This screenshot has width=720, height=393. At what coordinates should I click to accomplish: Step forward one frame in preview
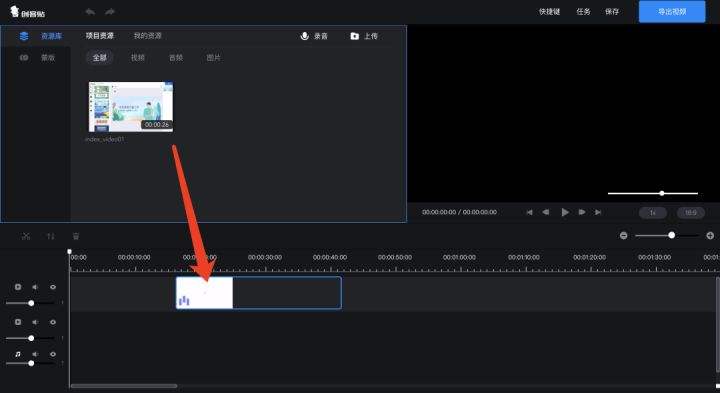(582, 212)
